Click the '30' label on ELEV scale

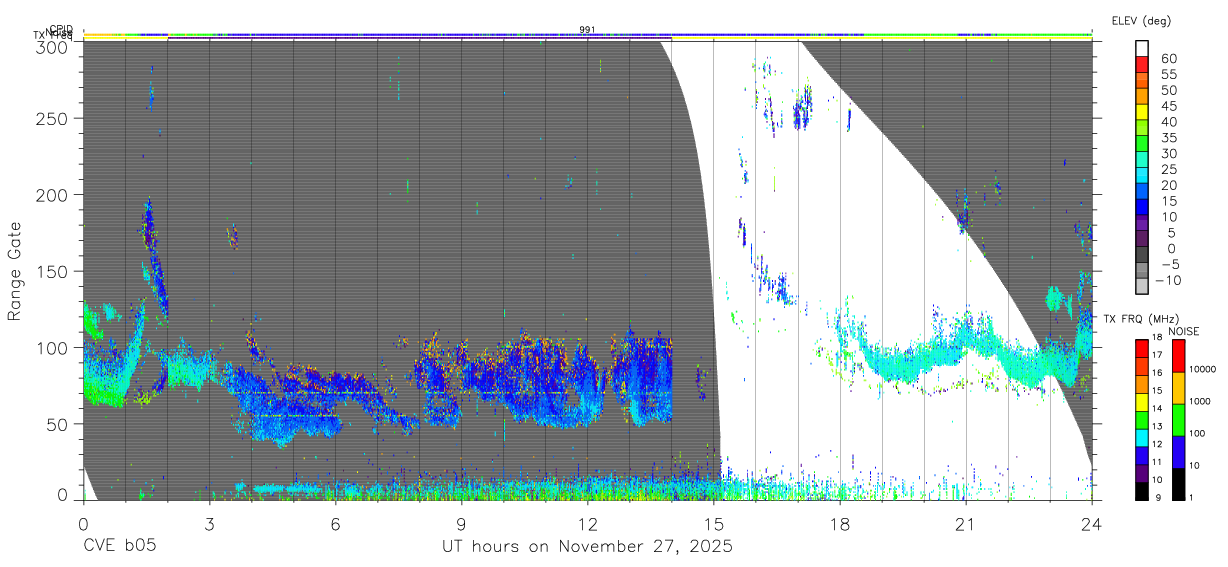pyautogui.click(x=1169, y=154)
